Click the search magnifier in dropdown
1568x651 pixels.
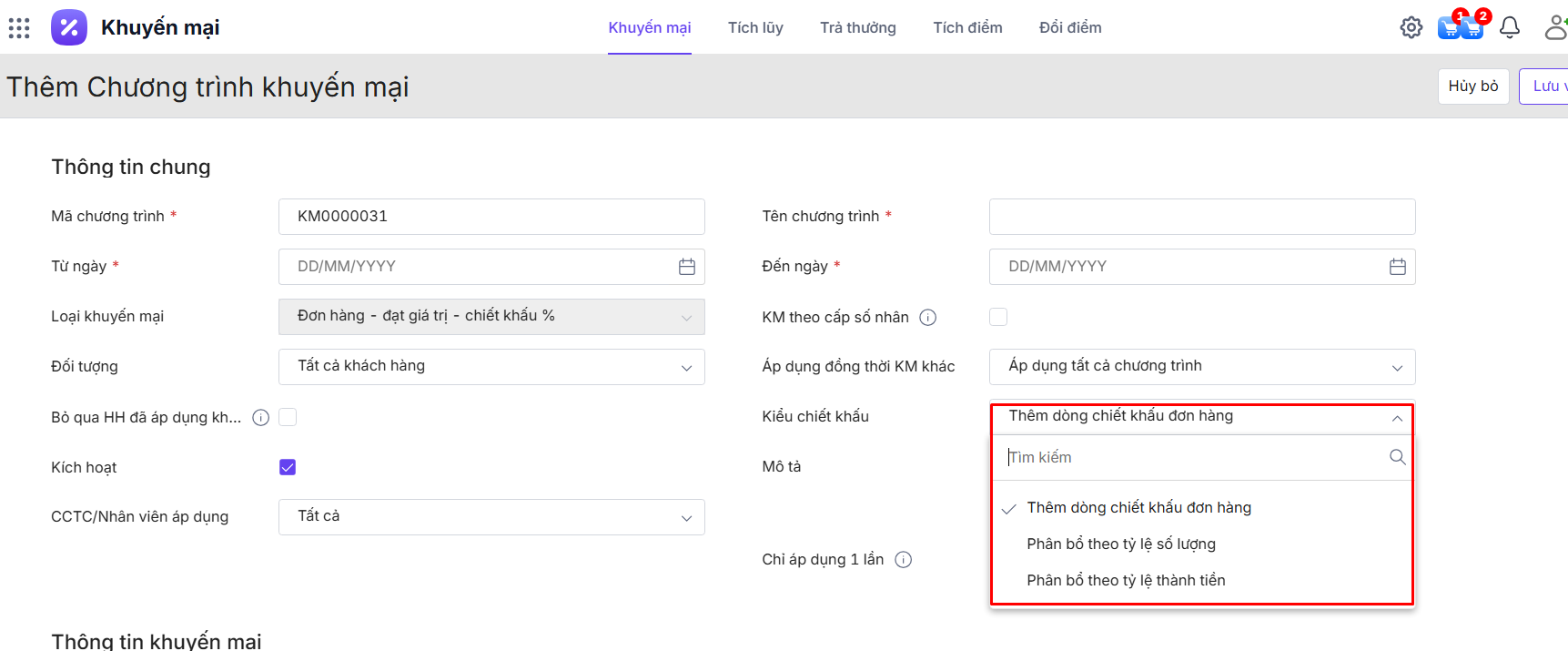[1397, 457]
